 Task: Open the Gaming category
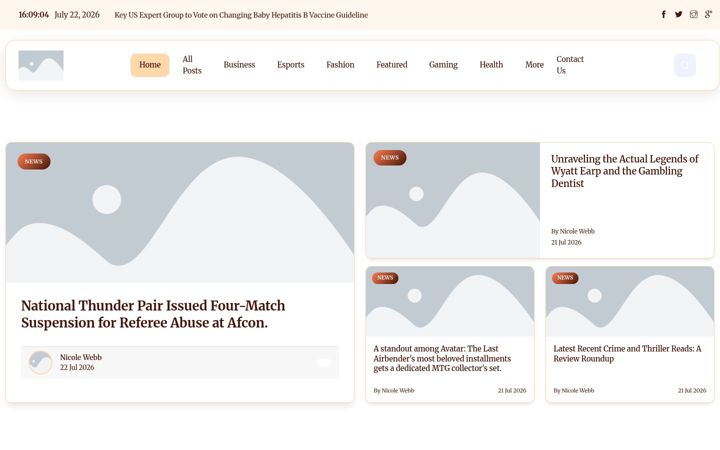coord(443,65)
